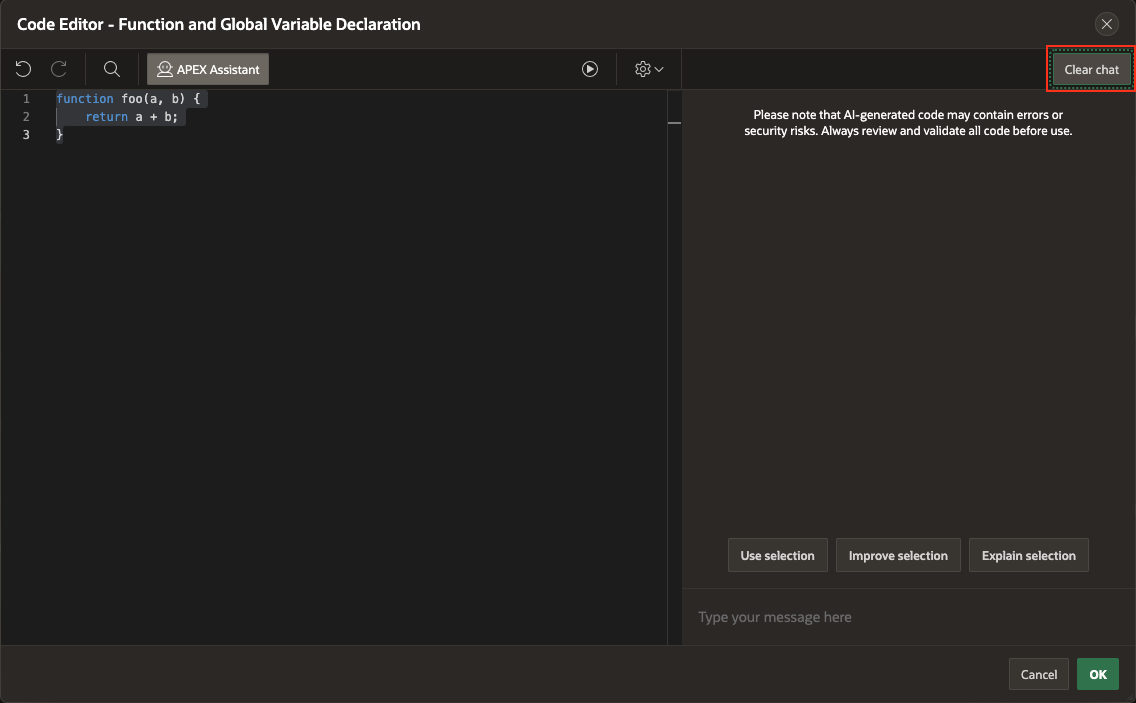Image resolution: width=1136 pixels, height=703 pixels.
Task: Confirm with the green OK button
Action: click(1097, 674)
